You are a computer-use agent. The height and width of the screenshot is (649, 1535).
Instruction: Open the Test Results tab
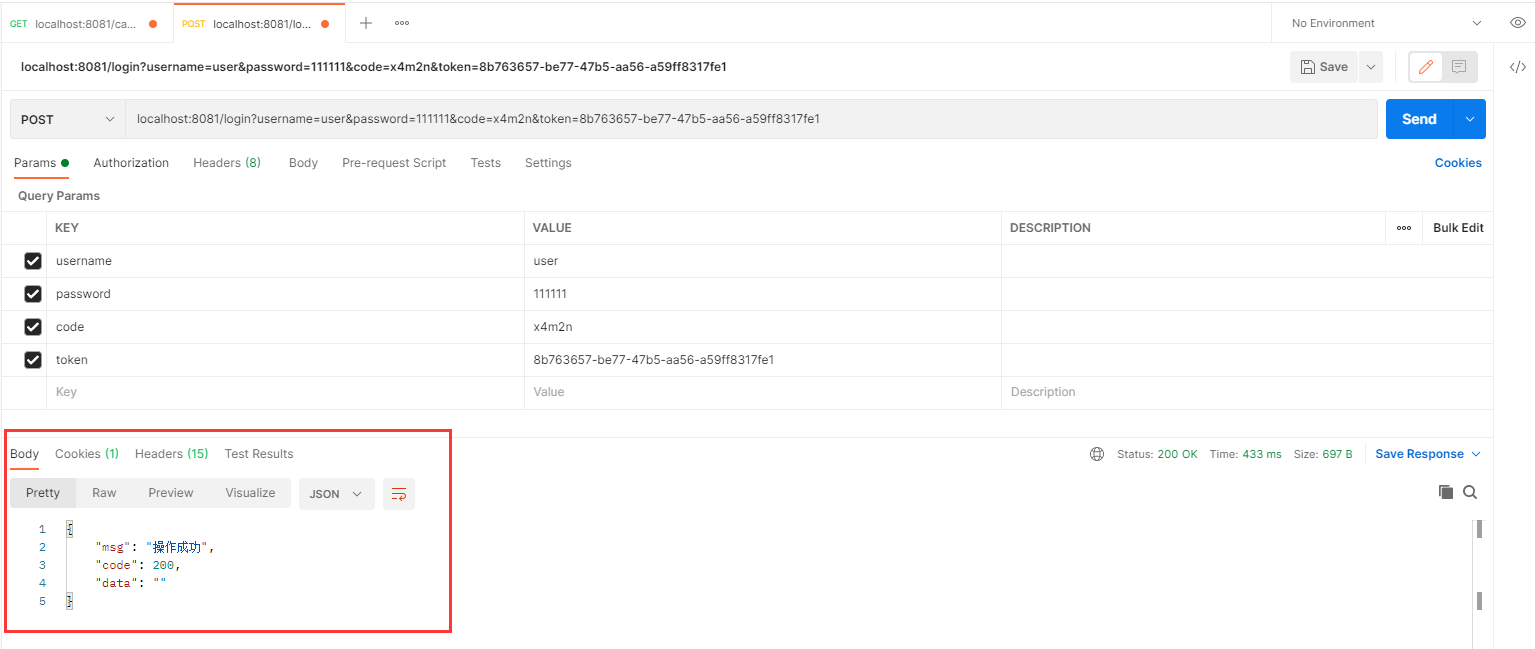[259, 454]
